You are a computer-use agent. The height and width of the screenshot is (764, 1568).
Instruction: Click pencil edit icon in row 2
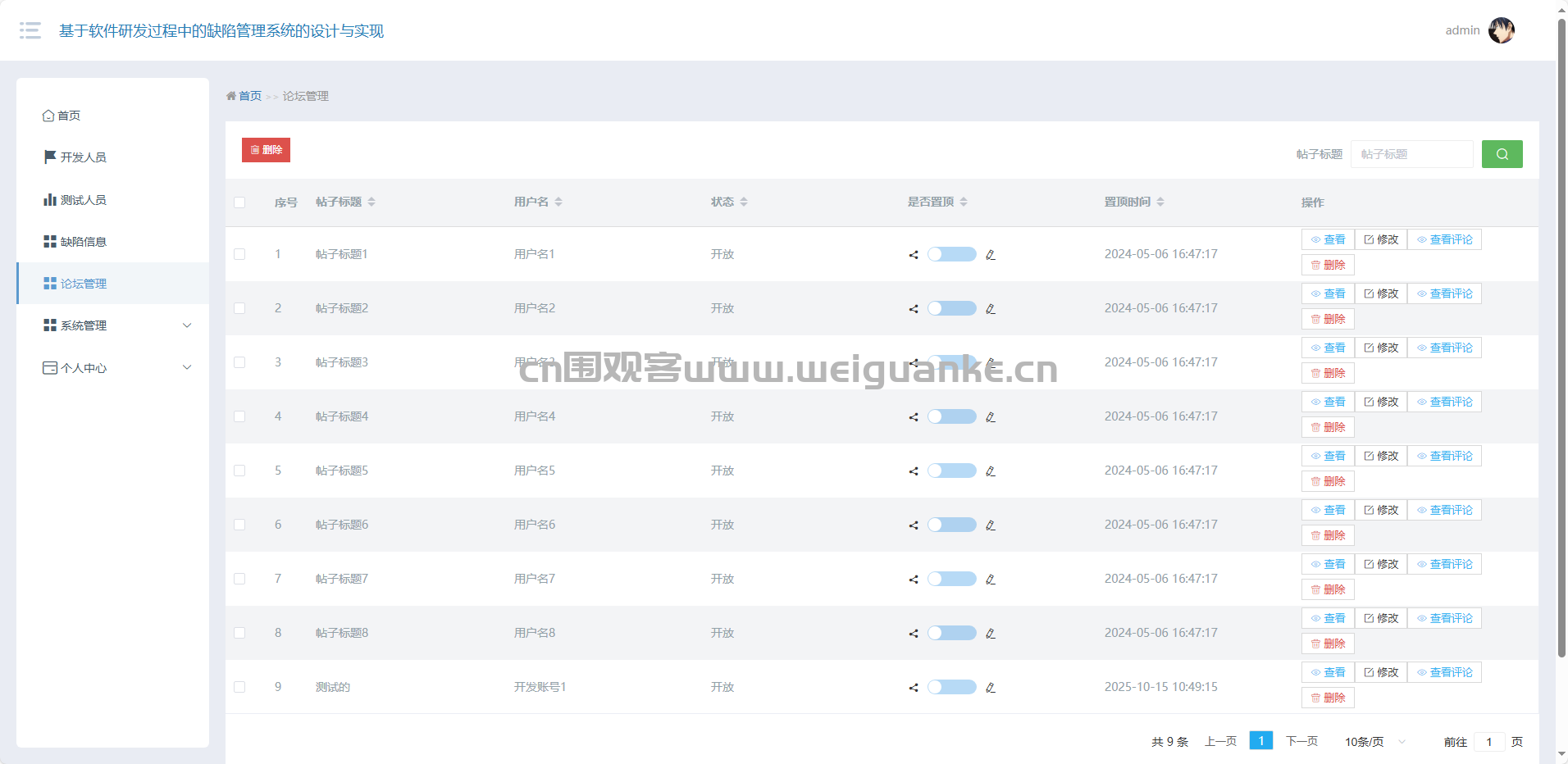[x=991, y=309]
